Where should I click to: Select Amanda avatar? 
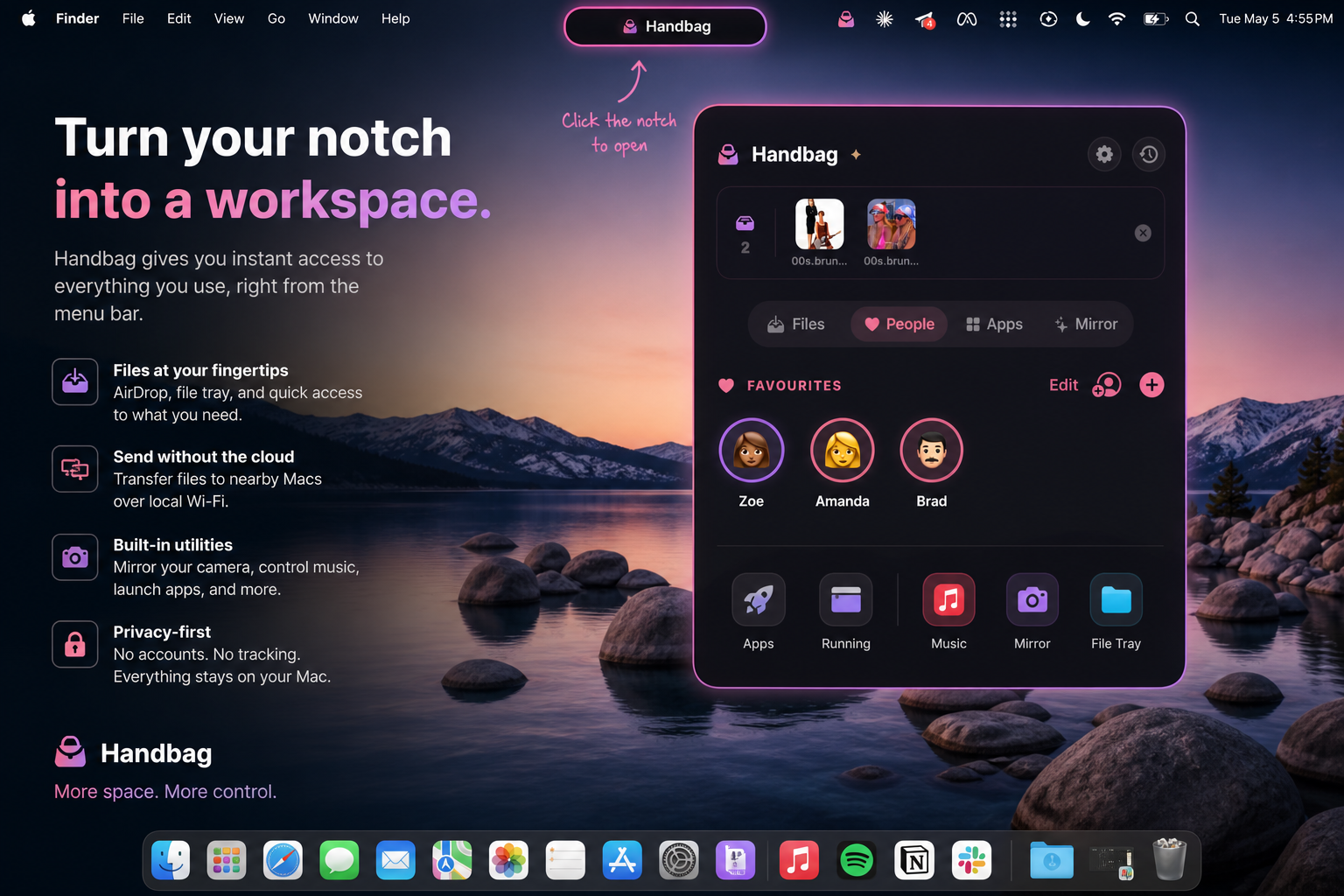pos(843,450)
